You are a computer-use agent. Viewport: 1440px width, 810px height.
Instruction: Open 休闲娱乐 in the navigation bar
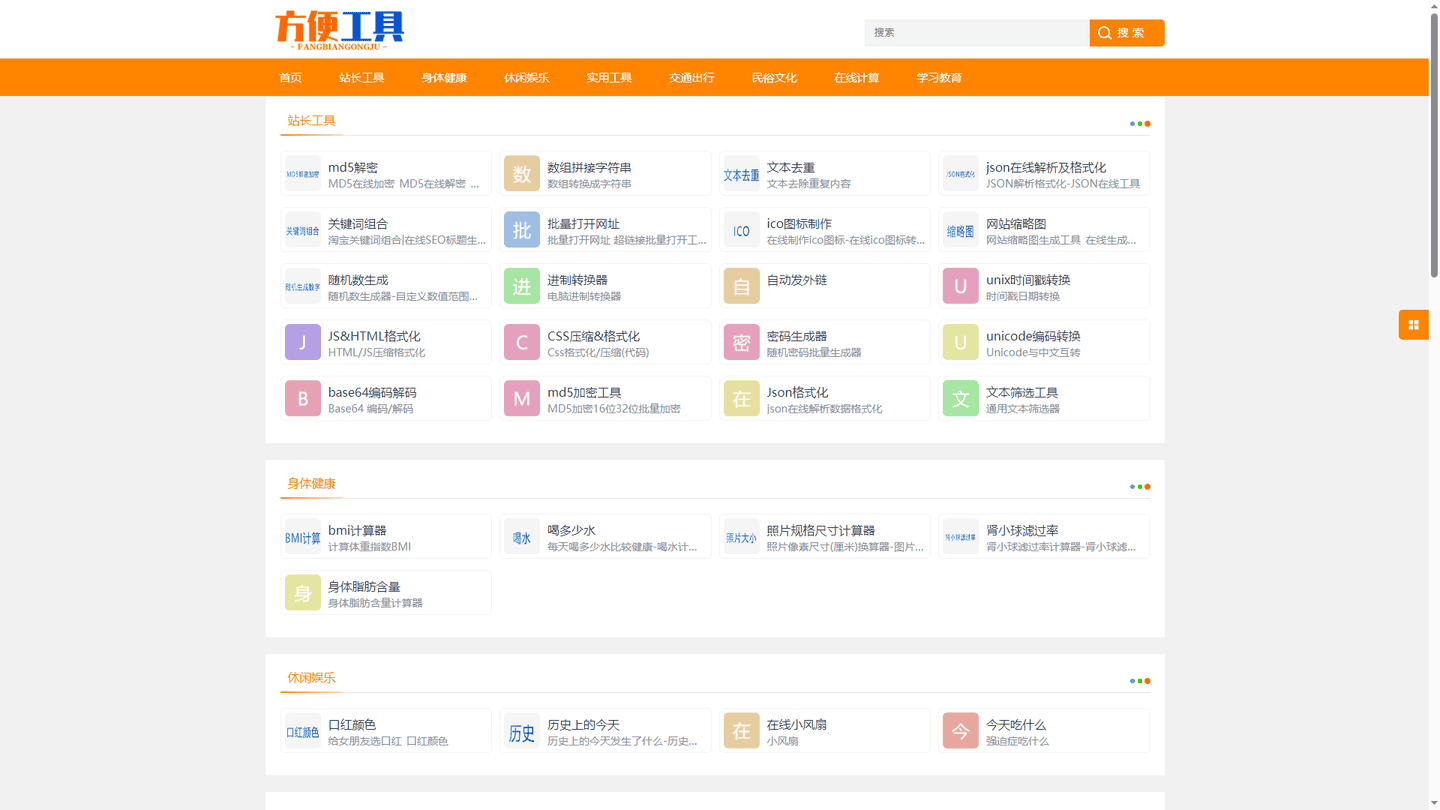click(526, 77)
